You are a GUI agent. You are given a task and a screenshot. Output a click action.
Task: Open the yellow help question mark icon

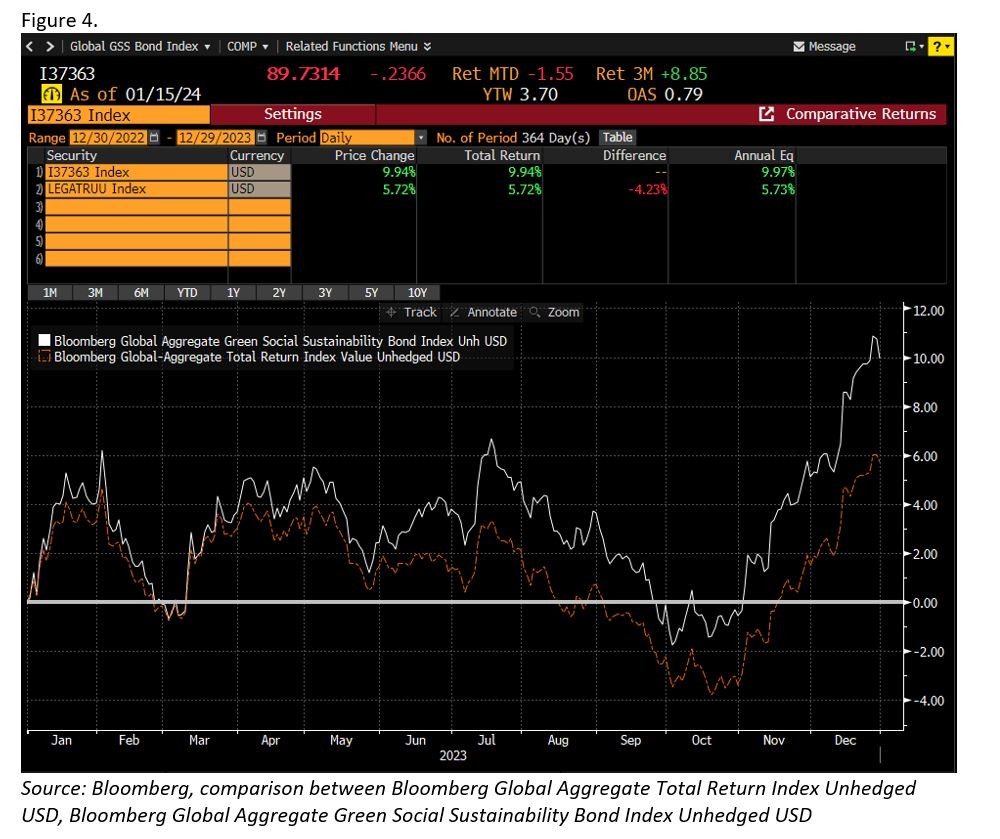[938, 46]
